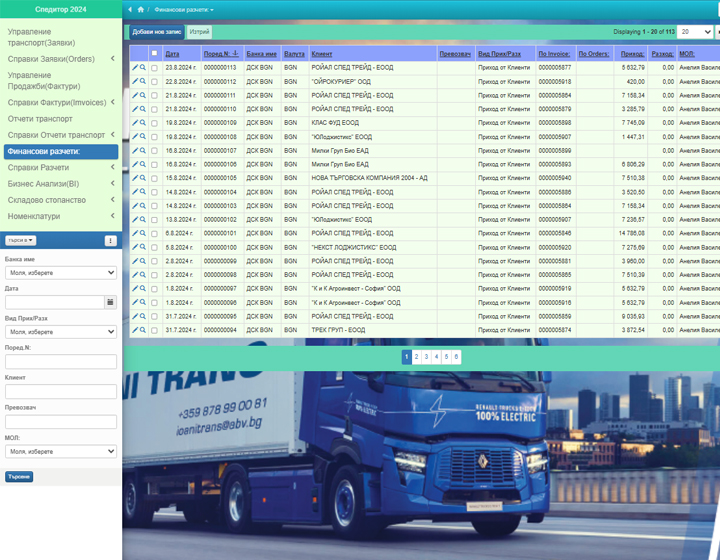Check the row 0000000094 checkbox
Viewport: 720px width, 560px height.
154,330
